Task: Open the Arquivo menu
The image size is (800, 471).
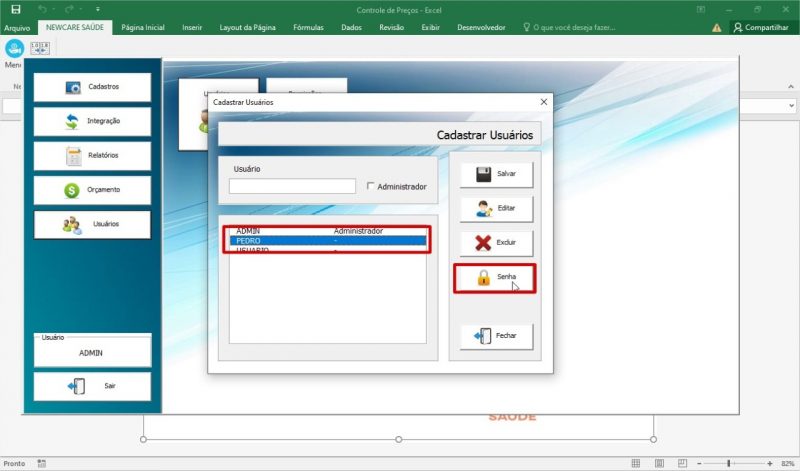Action: pos(17,28)
